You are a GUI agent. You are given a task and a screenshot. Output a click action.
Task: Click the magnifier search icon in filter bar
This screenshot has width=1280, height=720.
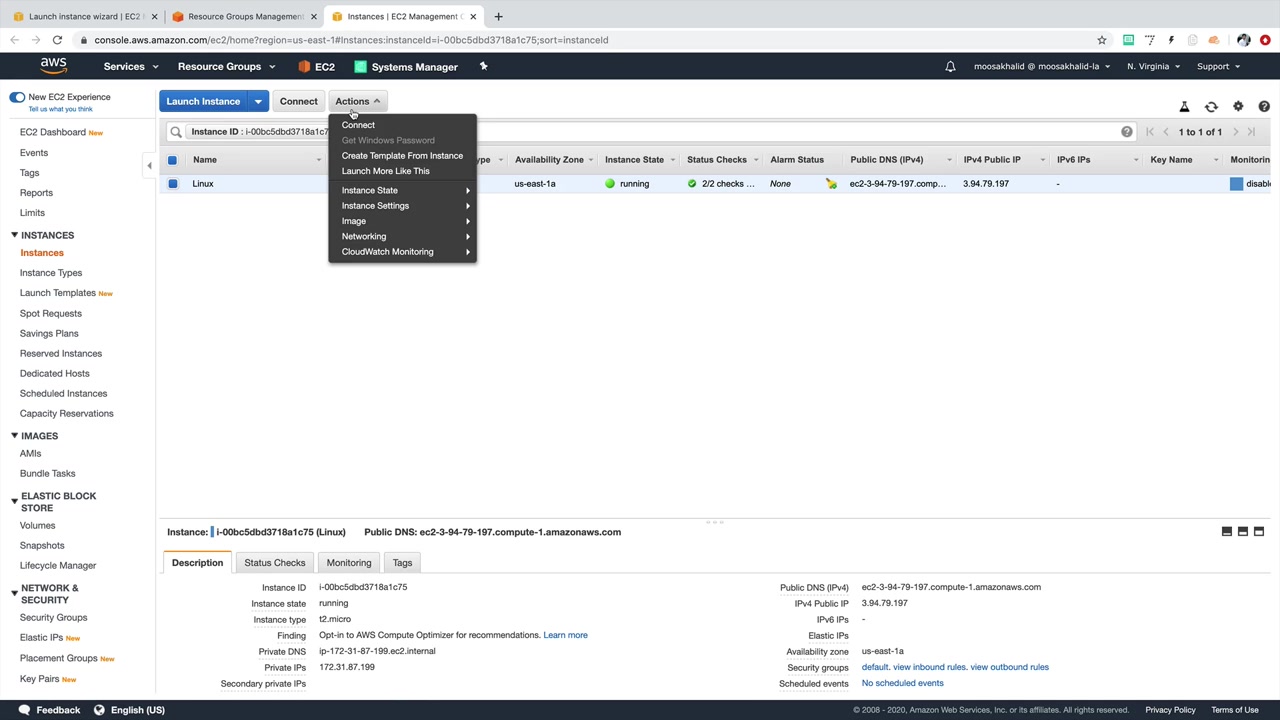(176, 132)
